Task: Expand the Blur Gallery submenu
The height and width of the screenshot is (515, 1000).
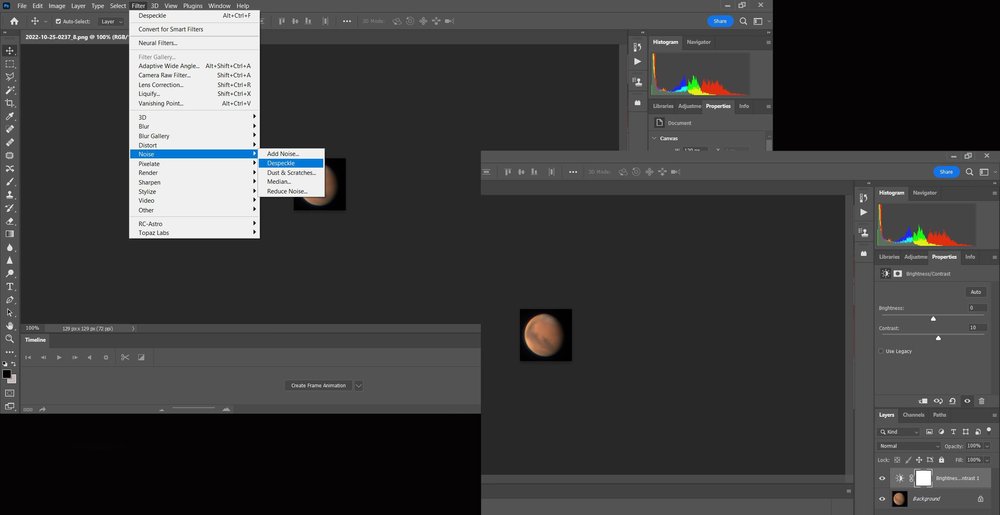Action: click(x=195, y=136)
